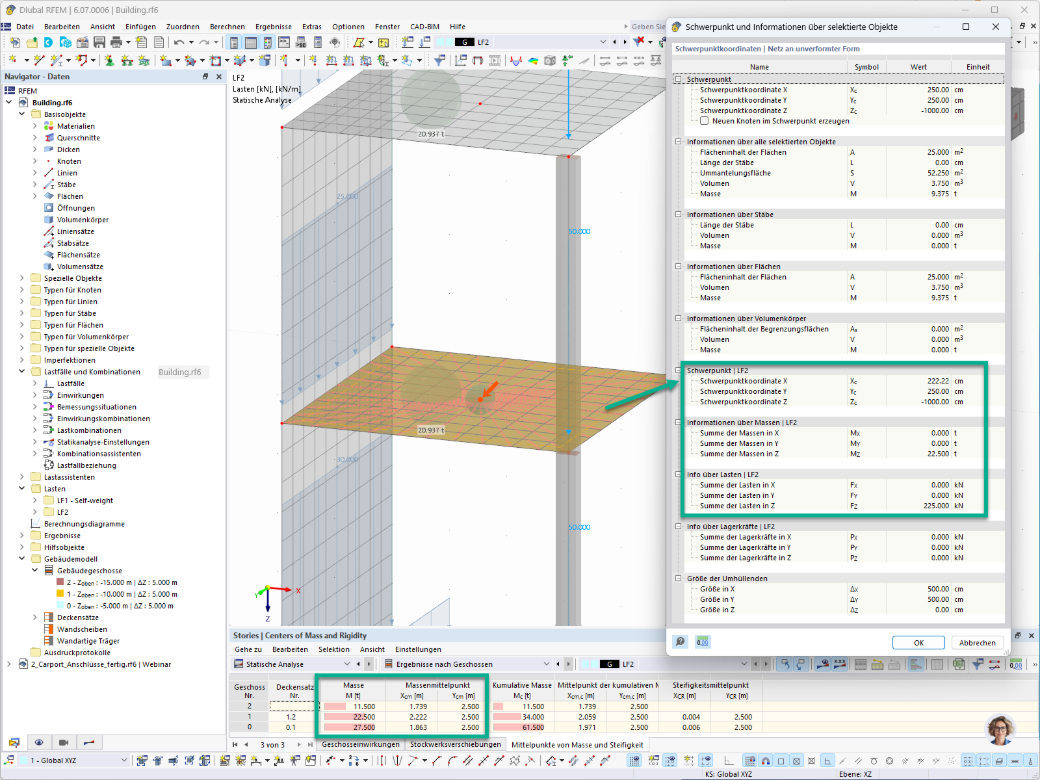Switch to the Stockwerksverschiebungen tab
1040x780 pixels.
click(455, 745)
